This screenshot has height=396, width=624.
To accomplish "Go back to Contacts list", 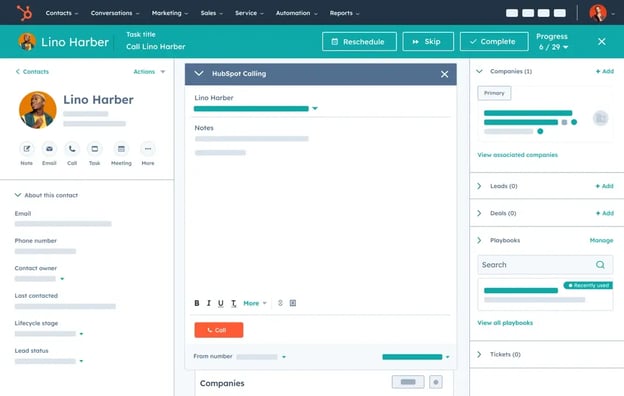I will [32, 72].
